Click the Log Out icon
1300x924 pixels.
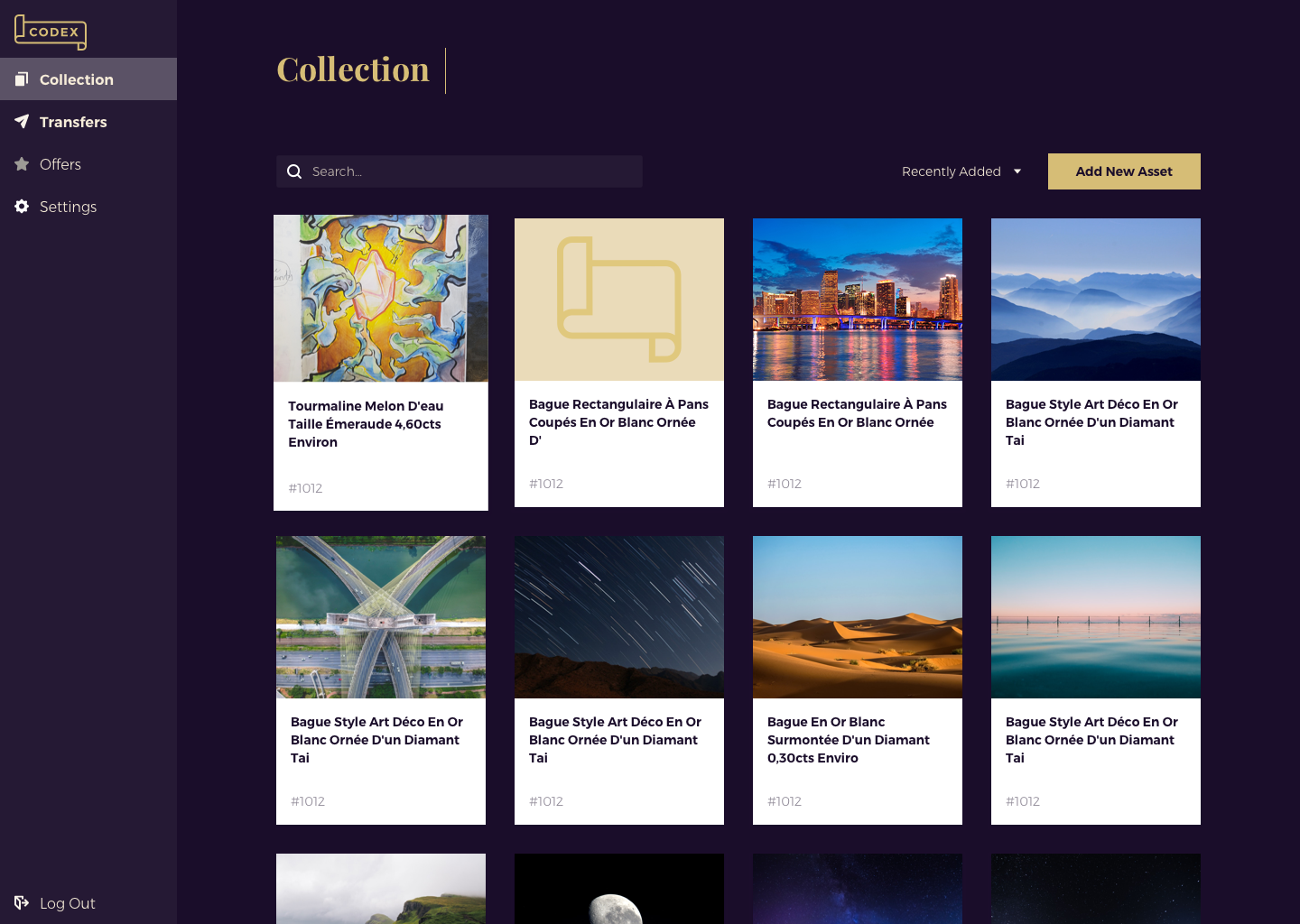(22, 902)
